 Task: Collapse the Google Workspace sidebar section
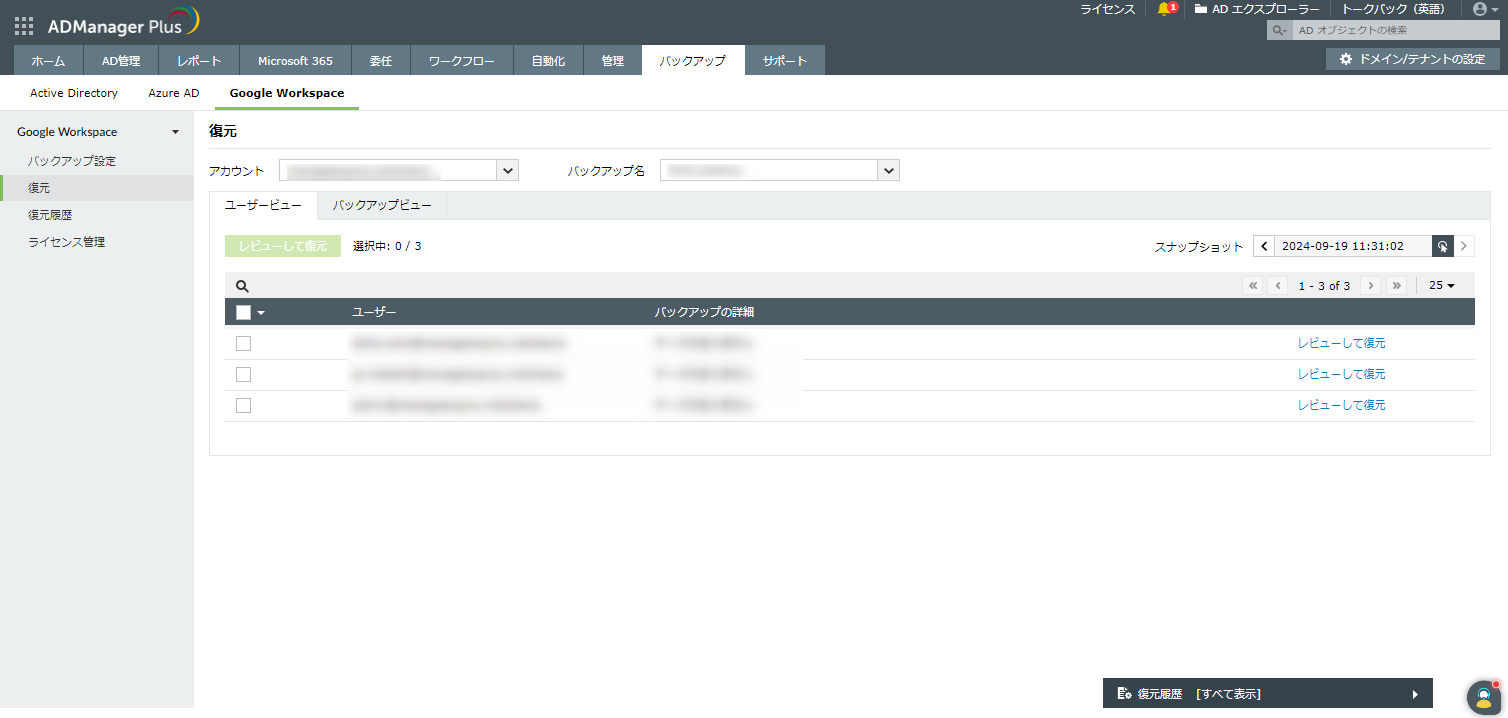[x=176, y=132]
